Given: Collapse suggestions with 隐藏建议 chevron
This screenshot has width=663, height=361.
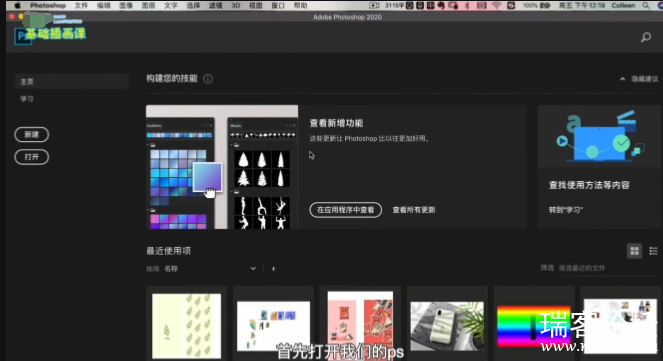Looking at the screenshot, I should (622, 79).
